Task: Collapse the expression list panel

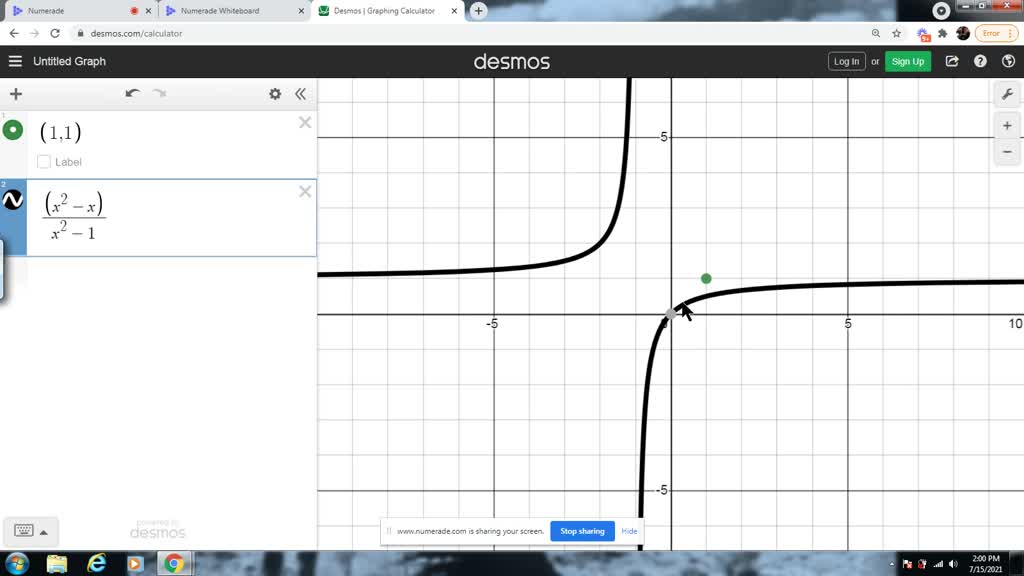Action: pyautogui.click(x=300, y=94)
